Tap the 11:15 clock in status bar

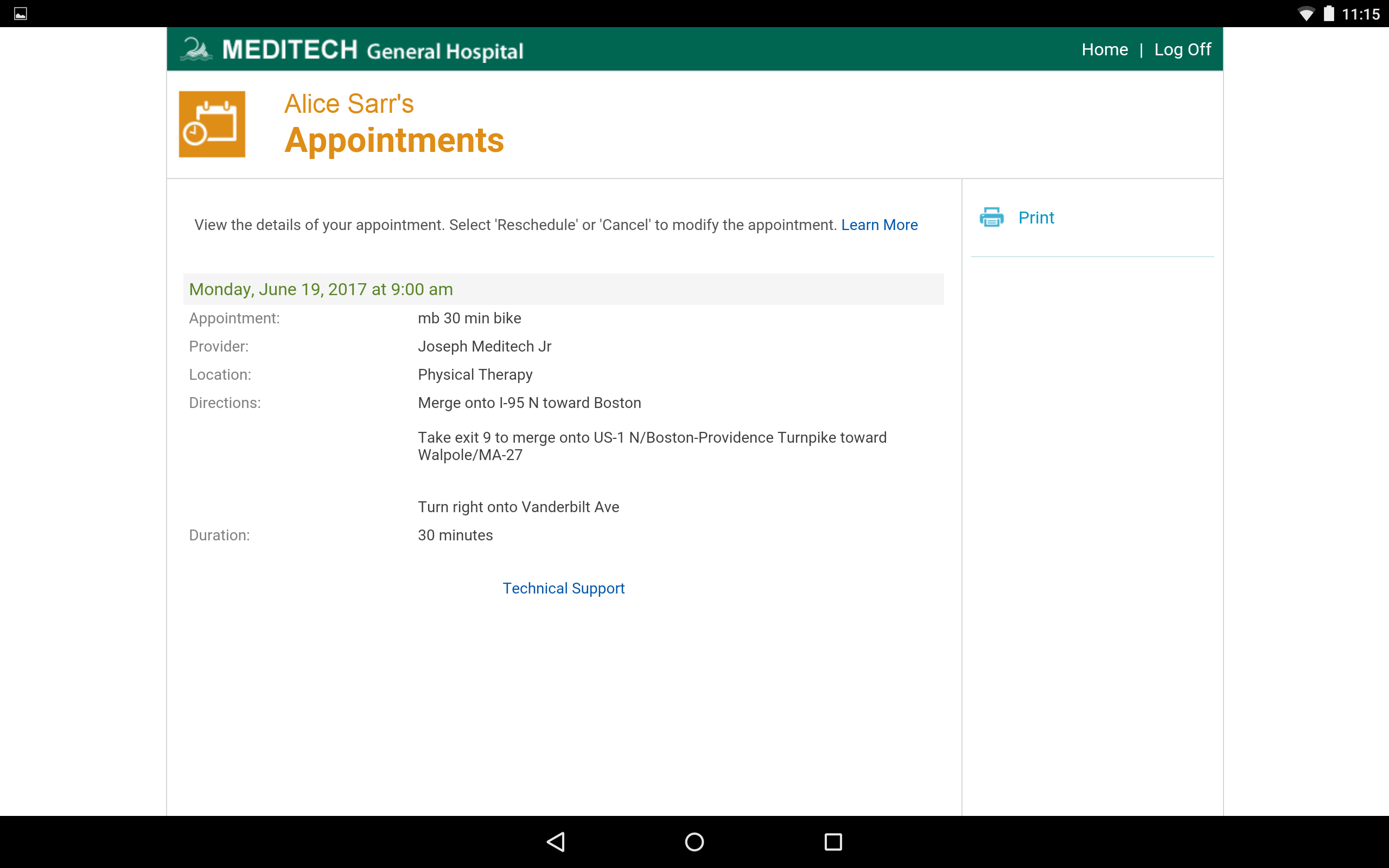[x=1360, y=14]
